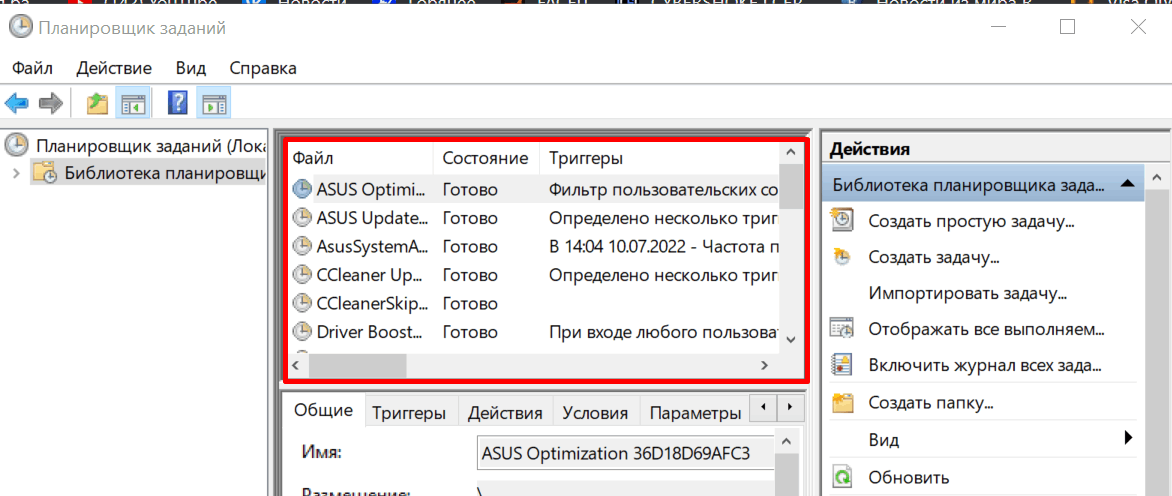Click the Создать простую задачу icon
This screenshot has height=496, width=1172.
(842, 220)
